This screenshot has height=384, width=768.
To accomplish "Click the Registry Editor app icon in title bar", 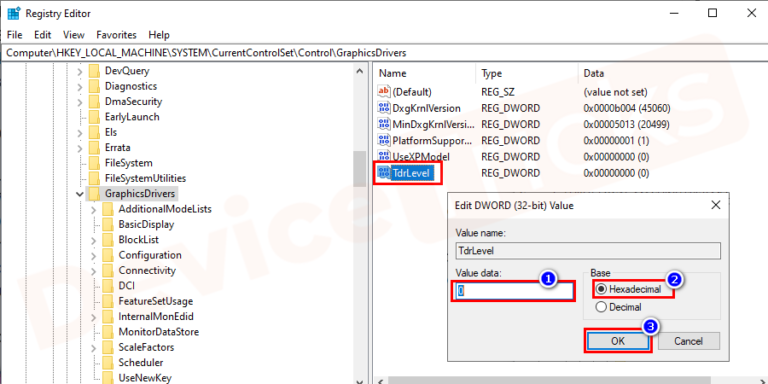I will click(x=13, y=14).
